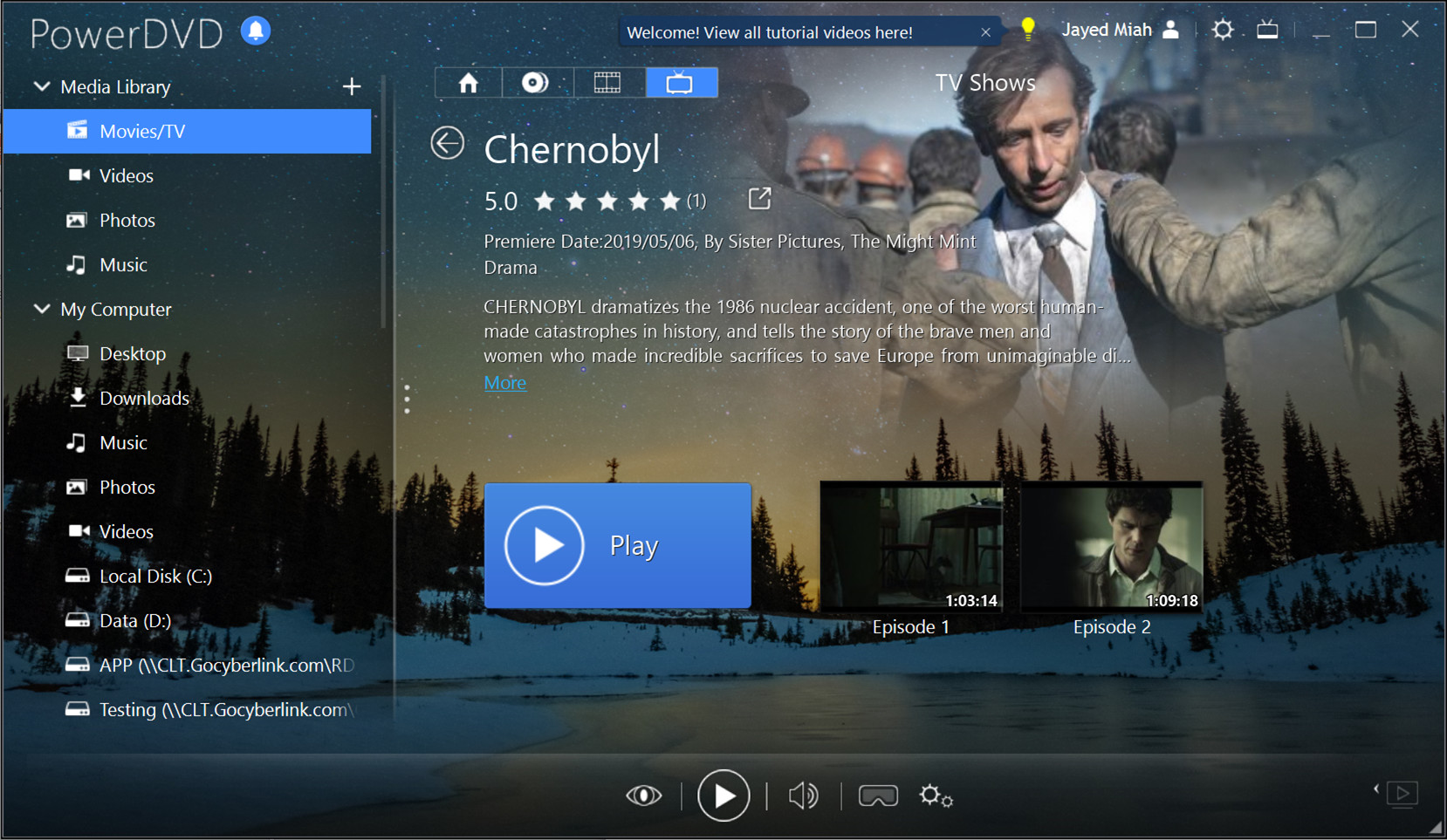The image size is (1447, 840).
Task: Play Chernobyl with the Play button
Action: tap(617, 545)
